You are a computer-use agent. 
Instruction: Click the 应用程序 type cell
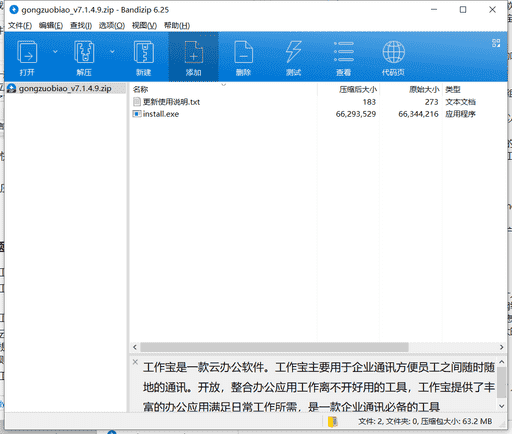[460, 114]
